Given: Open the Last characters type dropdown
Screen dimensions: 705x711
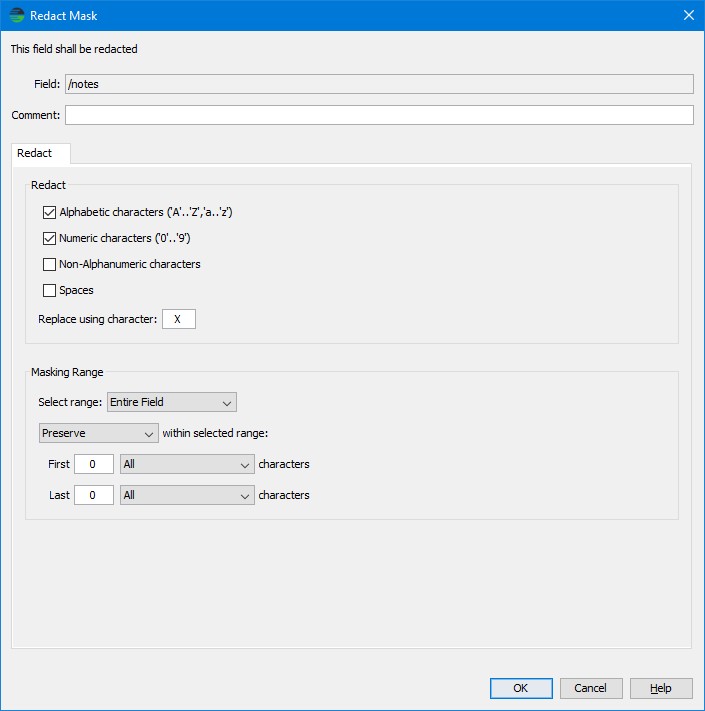Looking at the screenshot, I should 187,495.
